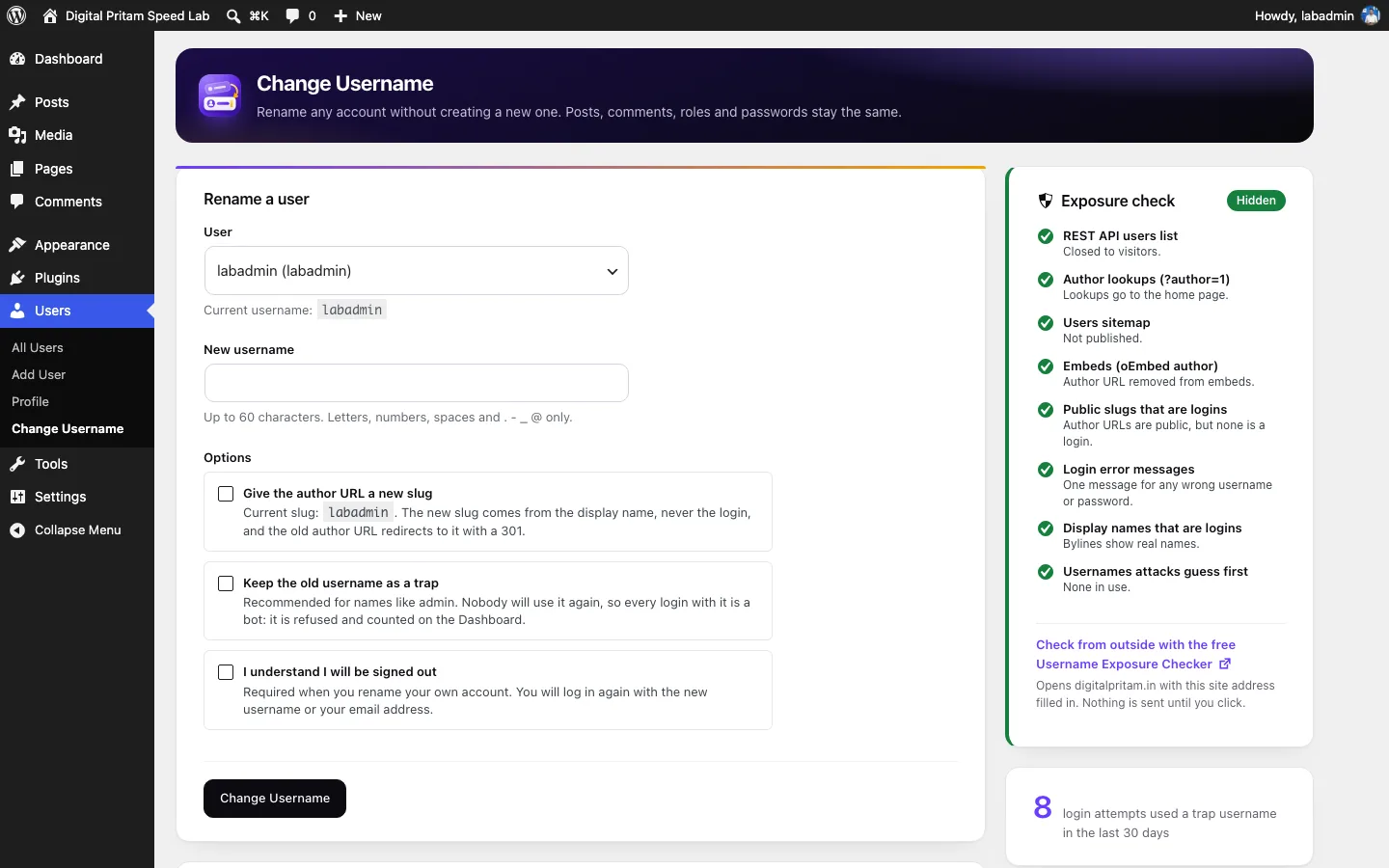Click Display names that are logins row
Viewport: 1389px width, 868px height.
[1160, 535]
